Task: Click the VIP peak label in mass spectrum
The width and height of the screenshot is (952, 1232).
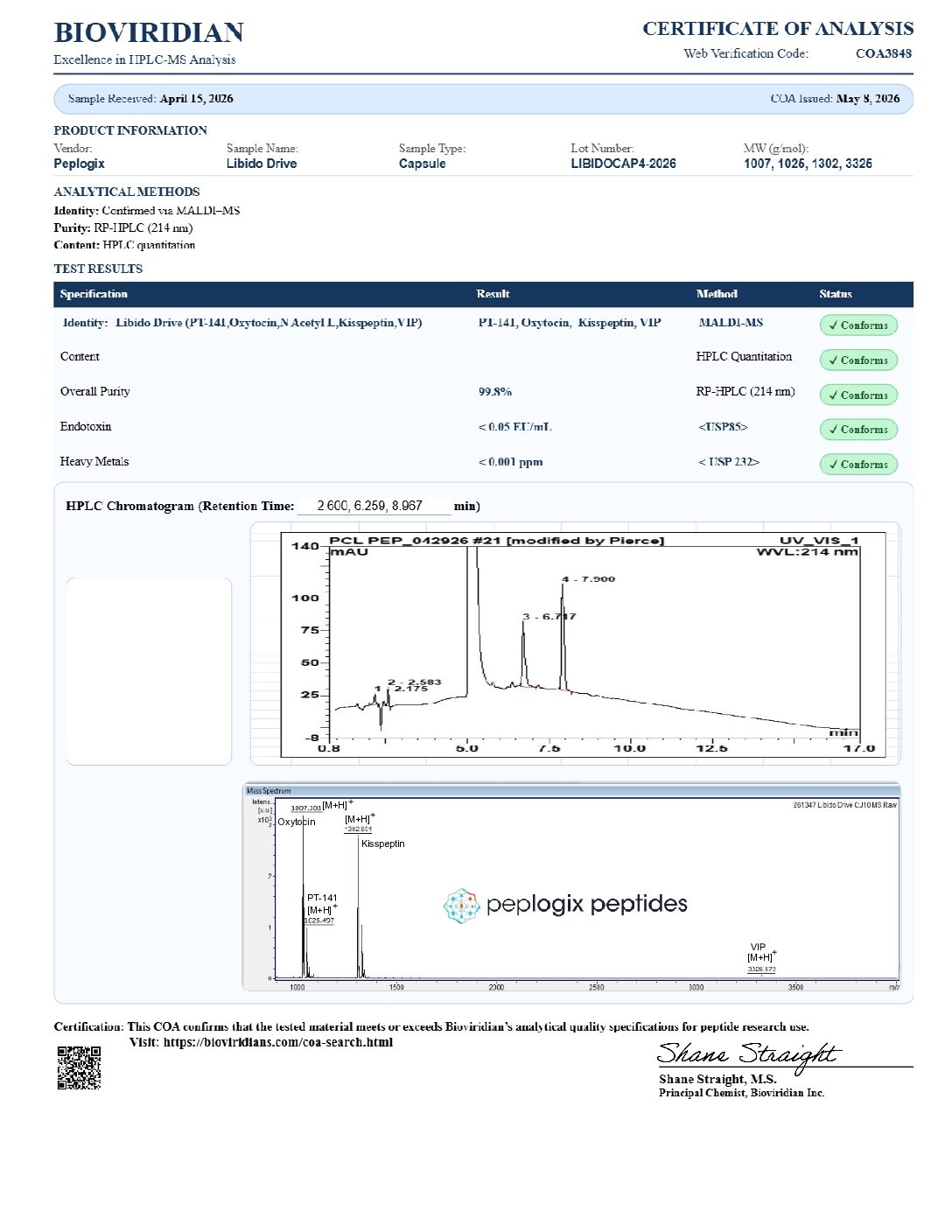Action: click(x=758, y=947)
